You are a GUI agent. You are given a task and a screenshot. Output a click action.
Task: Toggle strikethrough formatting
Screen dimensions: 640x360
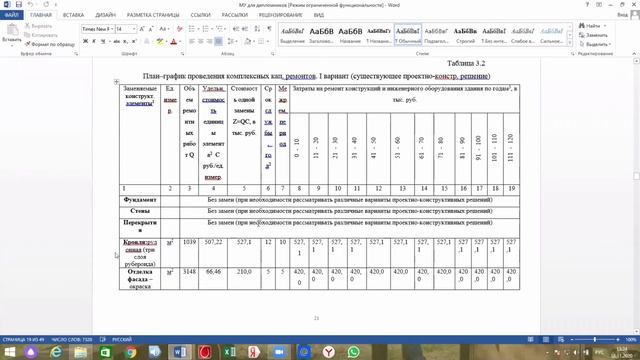point(116,41)
